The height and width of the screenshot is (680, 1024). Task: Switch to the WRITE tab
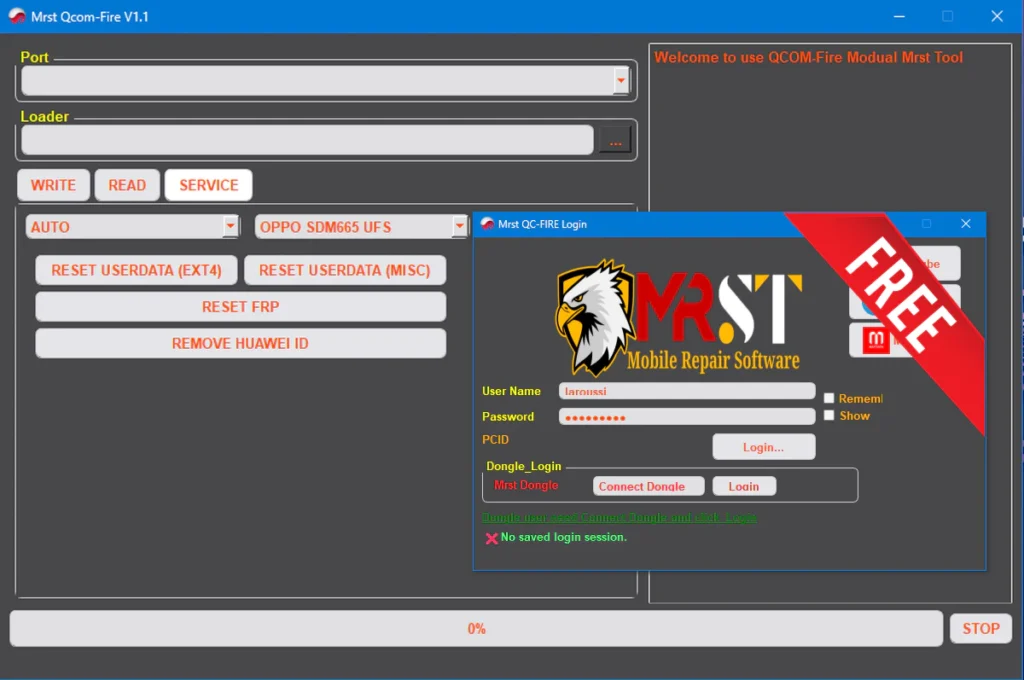click(53, 185)
